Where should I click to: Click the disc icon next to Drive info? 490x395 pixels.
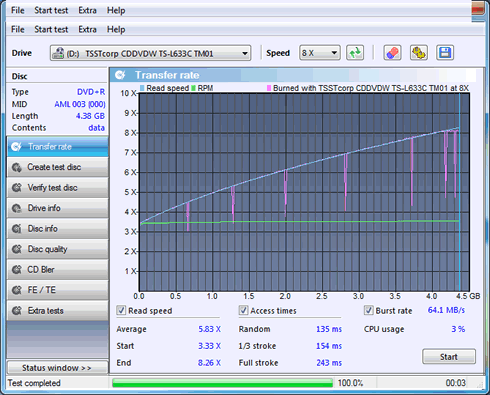17,208
